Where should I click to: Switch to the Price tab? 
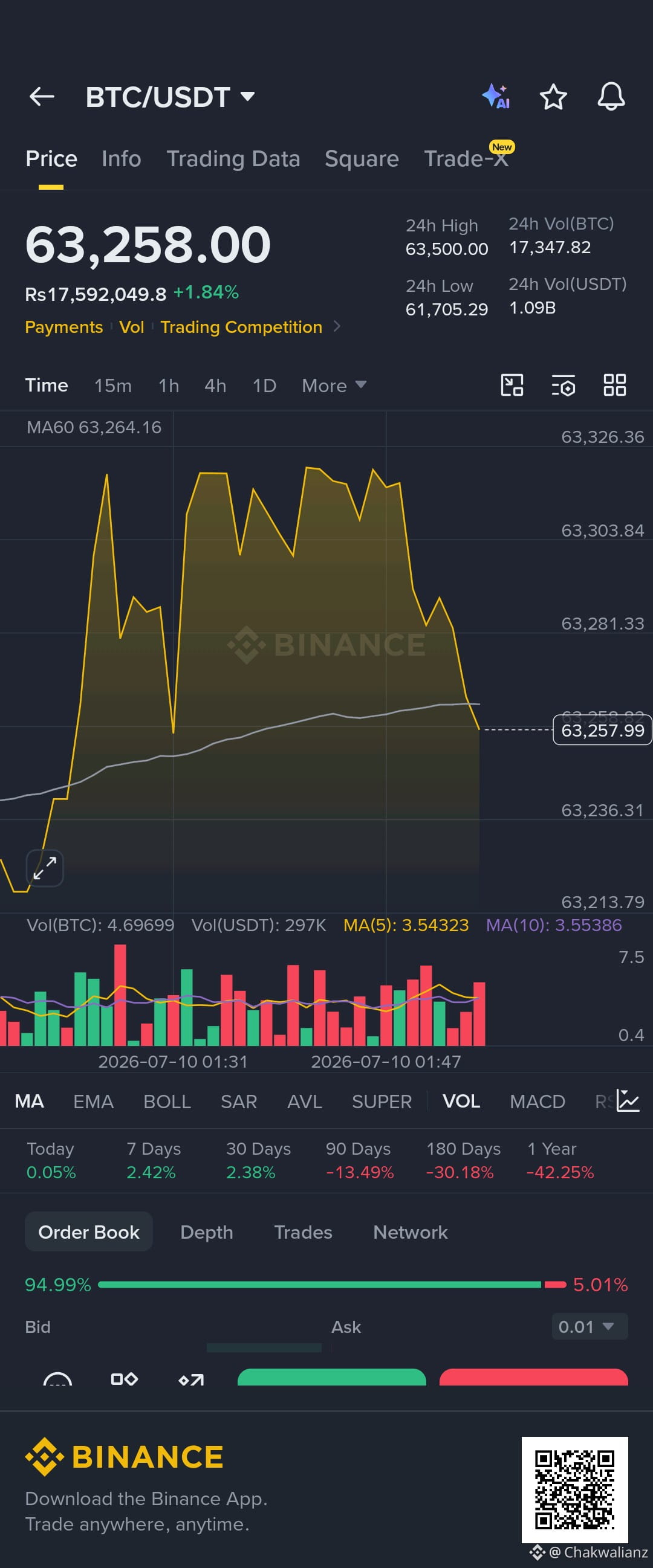coord(51,159)
